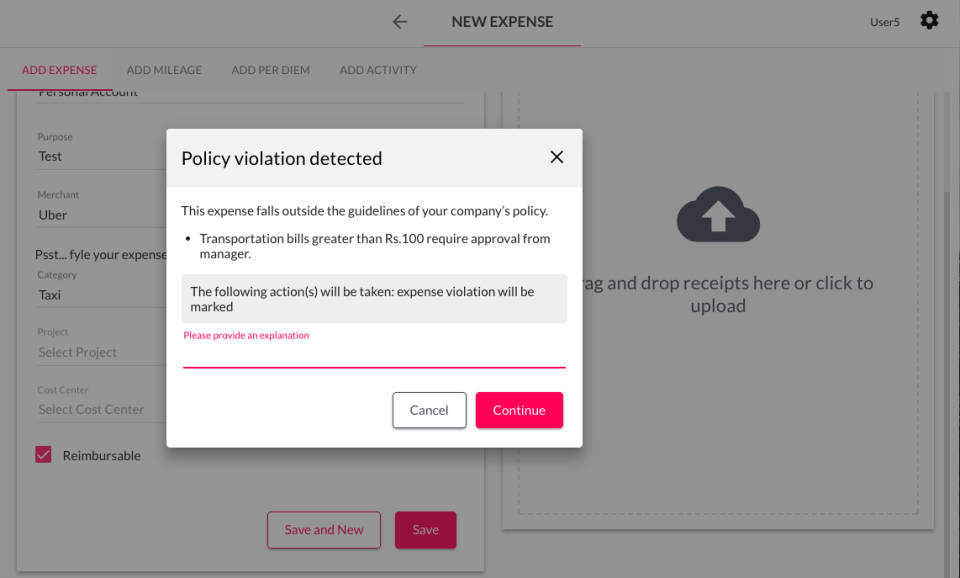Screen dimensions: 960x578
Task: Switch to the ADD MILEAGE tab
Action: pyautogui.click(x=164, y=70)
